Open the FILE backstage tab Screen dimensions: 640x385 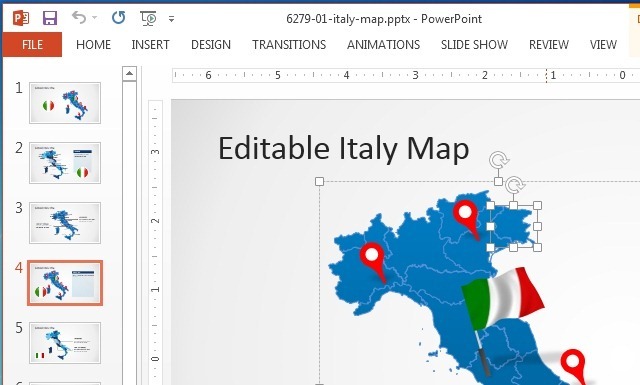coord(32,45)
